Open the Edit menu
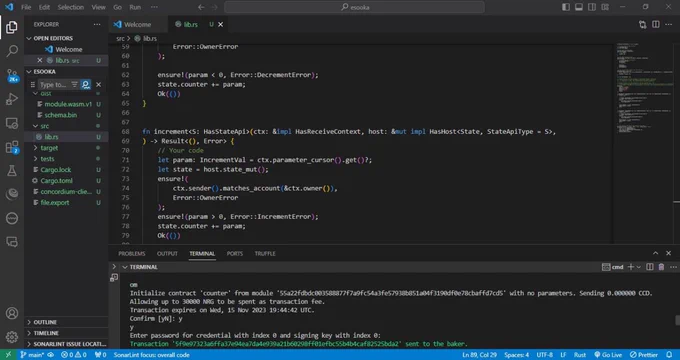 (44, 7)
